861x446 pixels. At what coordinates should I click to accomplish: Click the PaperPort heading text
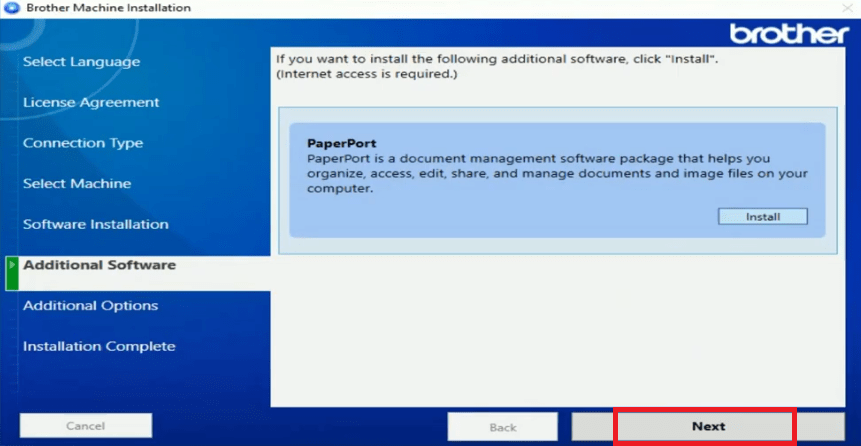pyautogui.click(x=342, y=144)
